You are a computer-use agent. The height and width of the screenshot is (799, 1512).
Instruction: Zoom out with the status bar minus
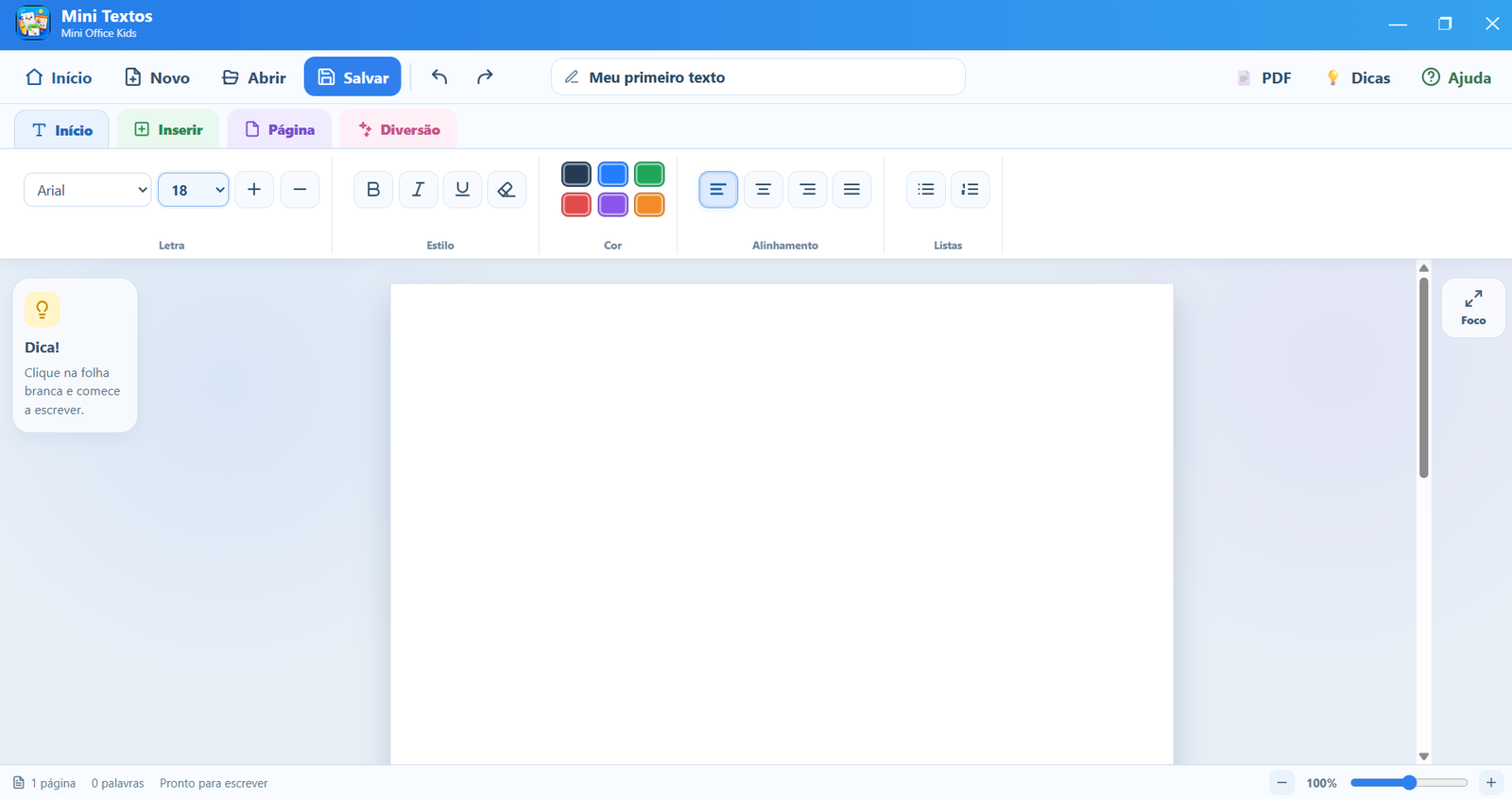[x=1282, y=783]
